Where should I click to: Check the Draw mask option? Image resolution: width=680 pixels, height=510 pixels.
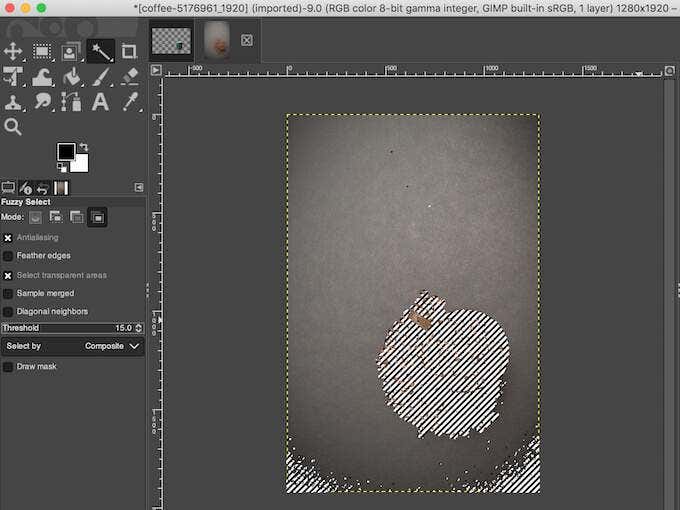[x=8, y=367]
